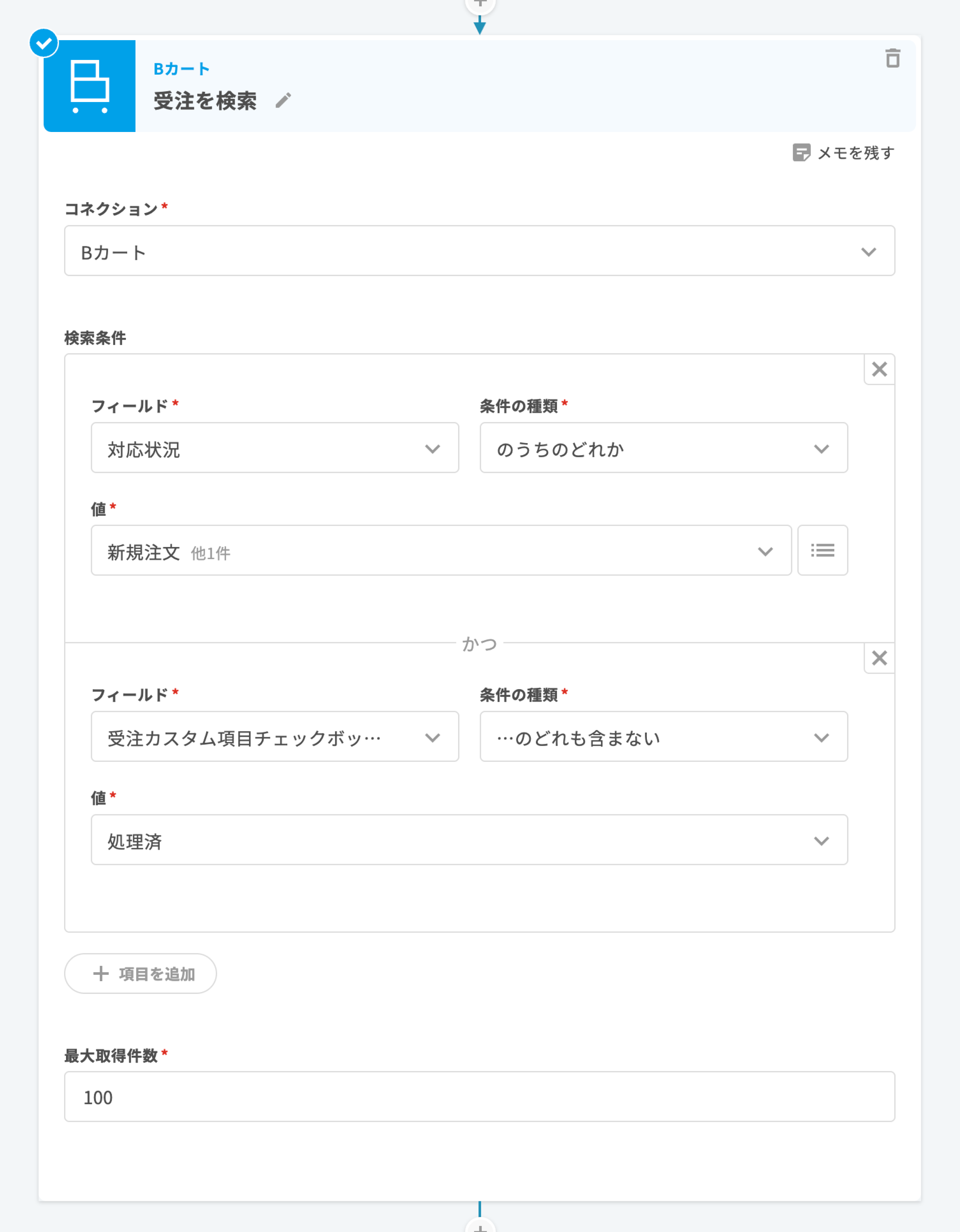Open the 処理済 value dropdown
960x1232 pixels.
click(469, 840)
